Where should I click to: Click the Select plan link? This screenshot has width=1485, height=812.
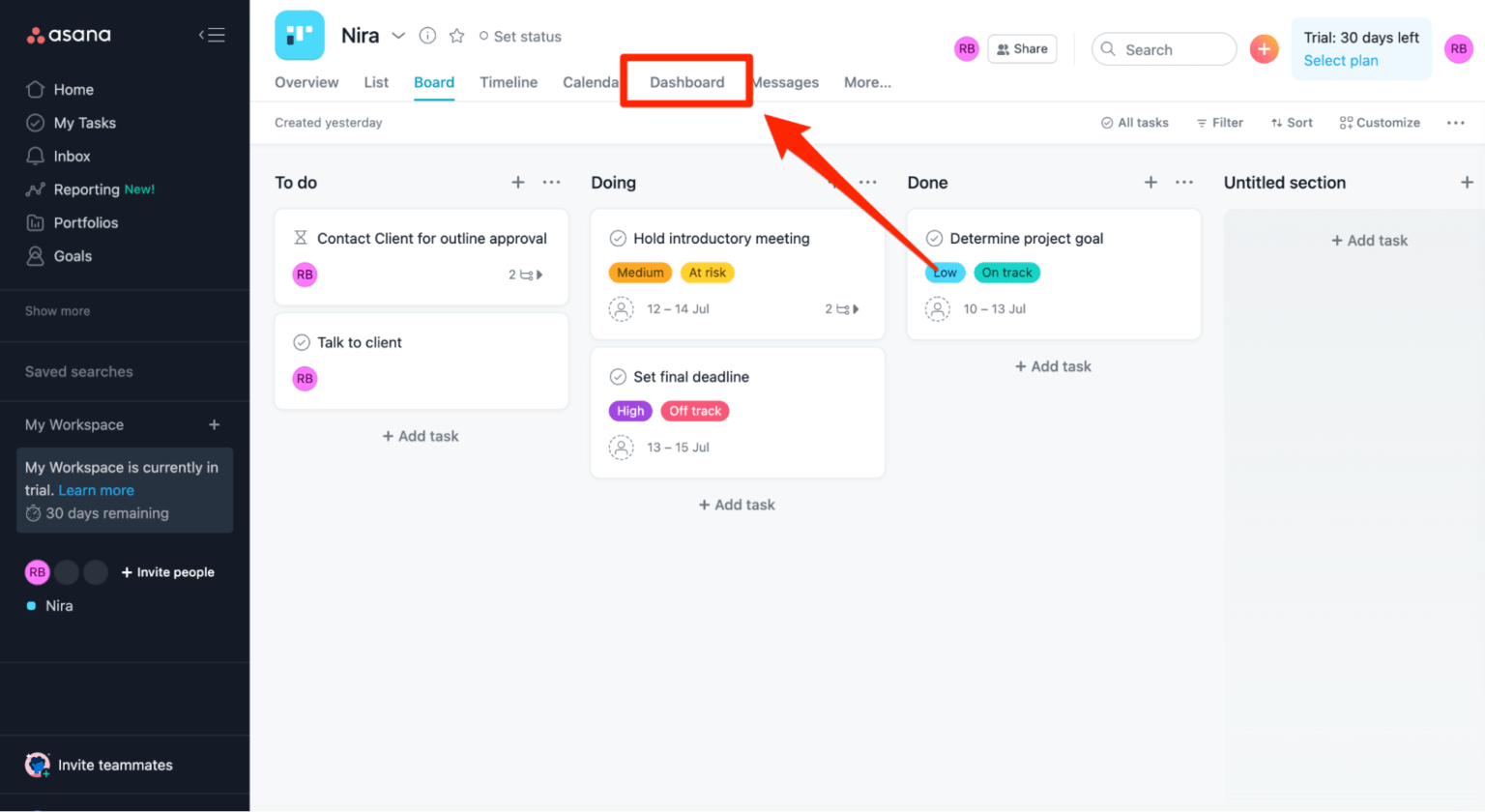click(1340, 60)
